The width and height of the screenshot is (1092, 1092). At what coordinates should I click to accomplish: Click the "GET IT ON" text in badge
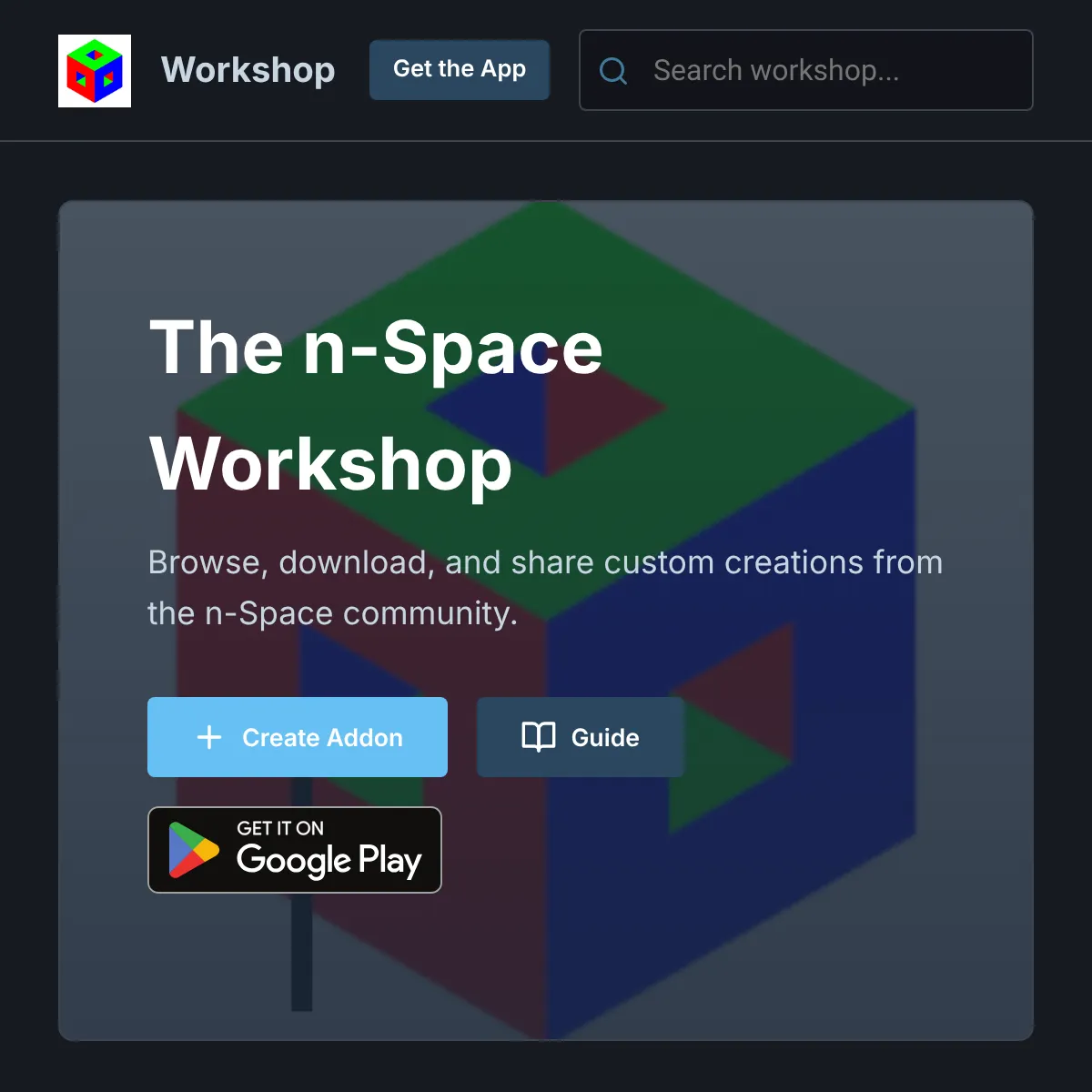(x=280, y=828)
